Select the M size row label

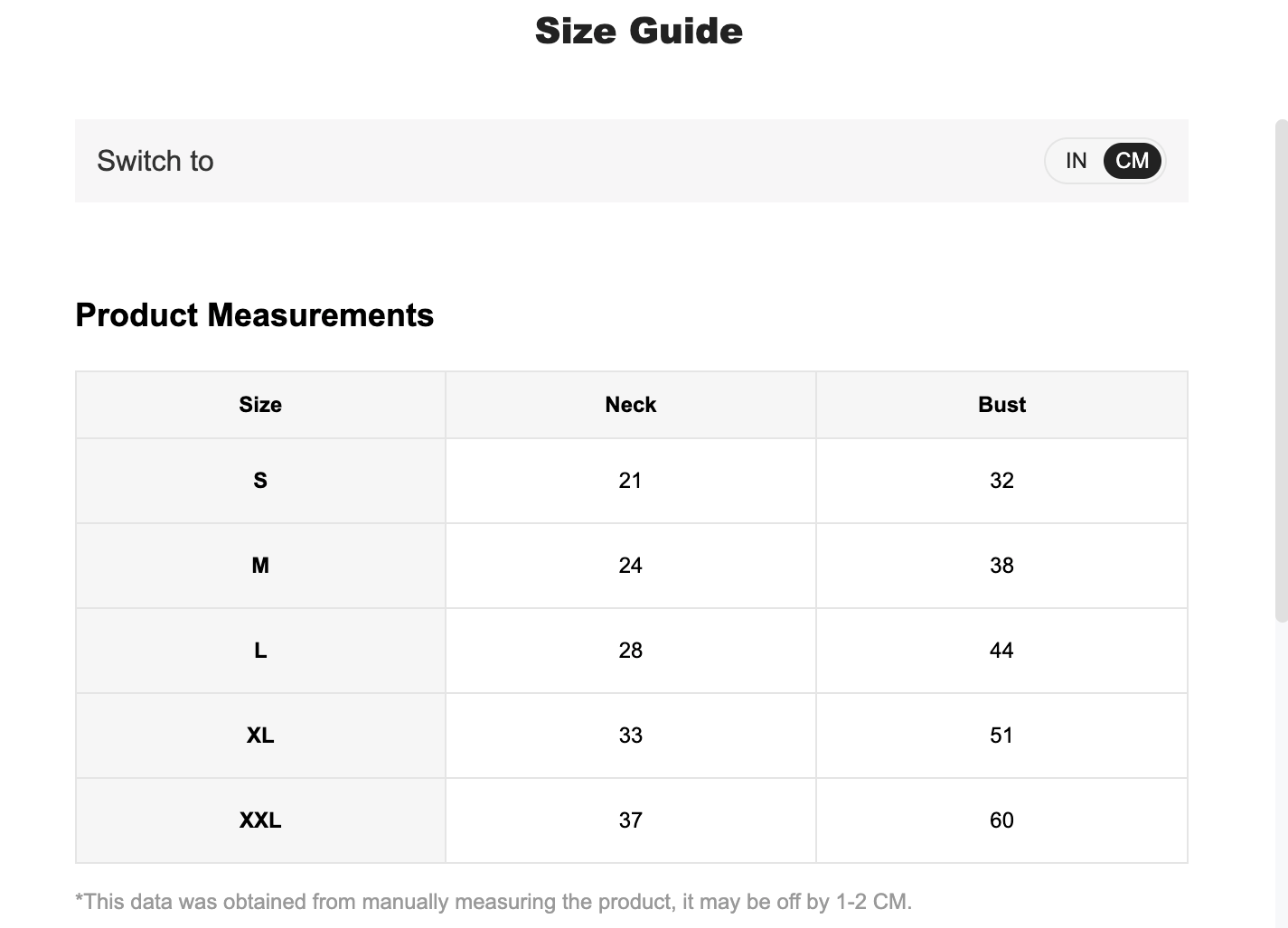tap(260, 566)
